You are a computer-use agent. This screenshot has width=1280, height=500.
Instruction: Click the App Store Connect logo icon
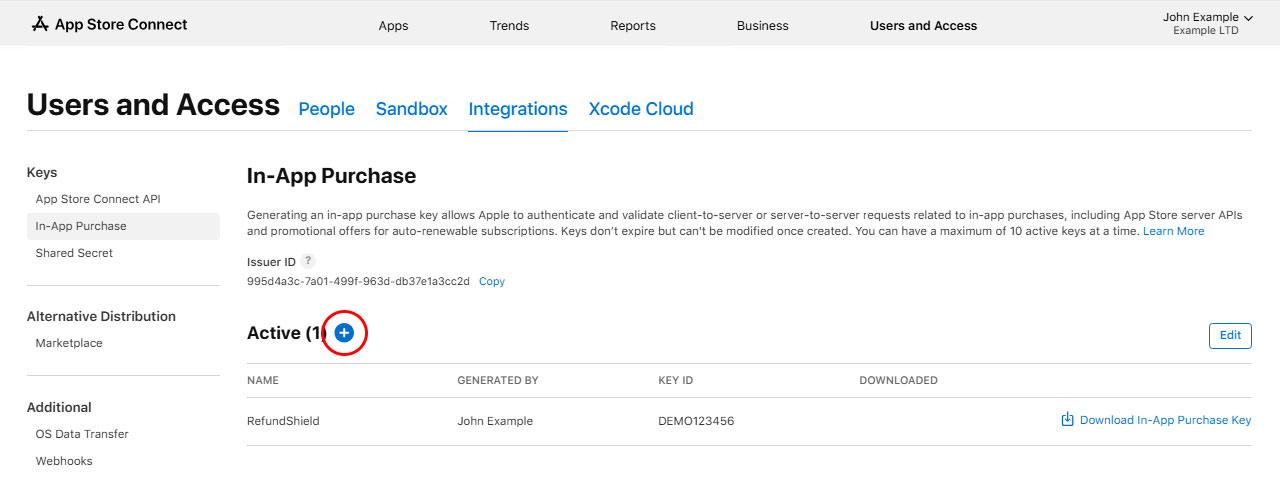click(x=40, y=24)
